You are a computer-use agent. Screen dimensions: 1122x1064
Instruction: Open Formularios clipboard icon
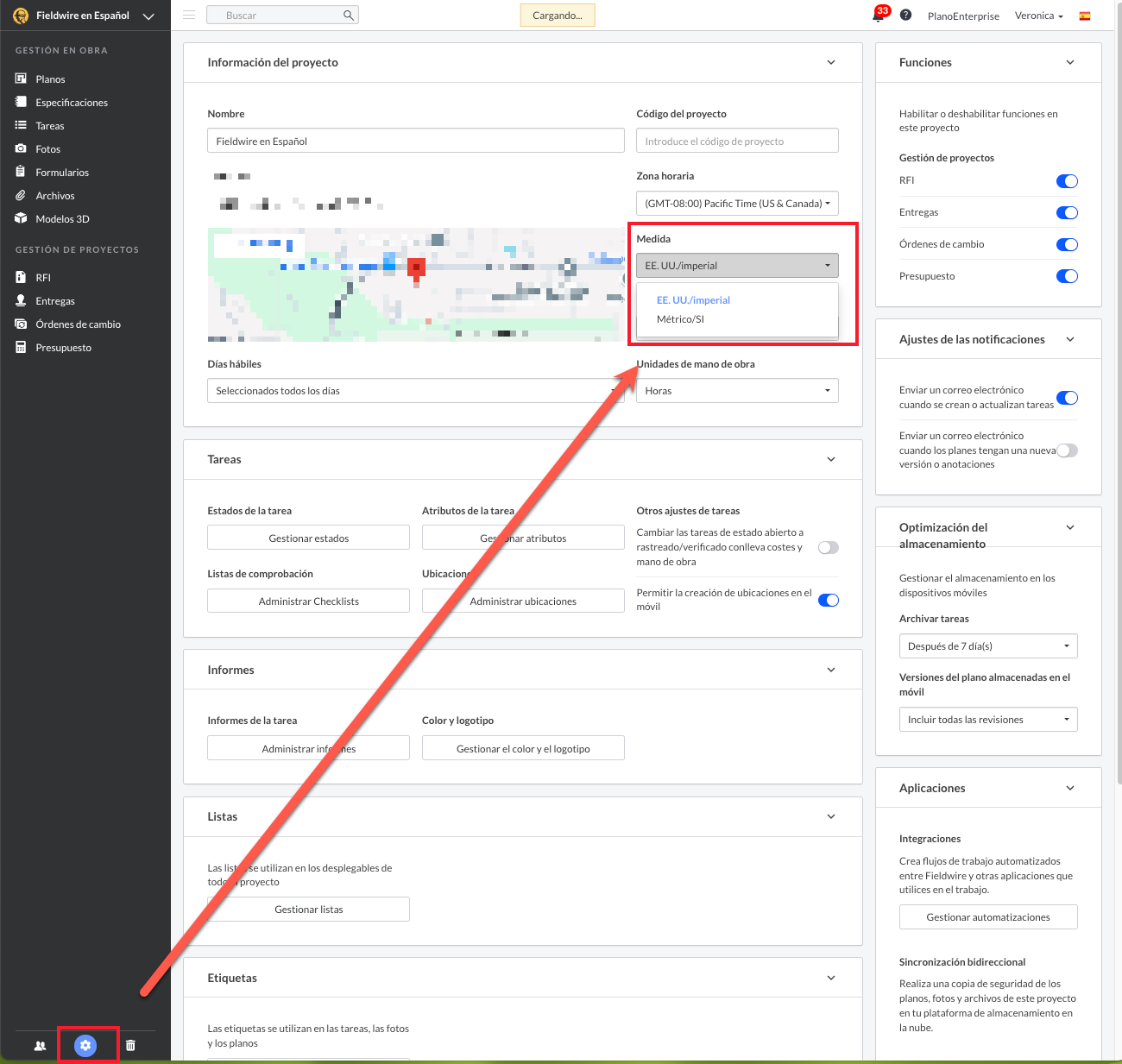pos(21,172)
